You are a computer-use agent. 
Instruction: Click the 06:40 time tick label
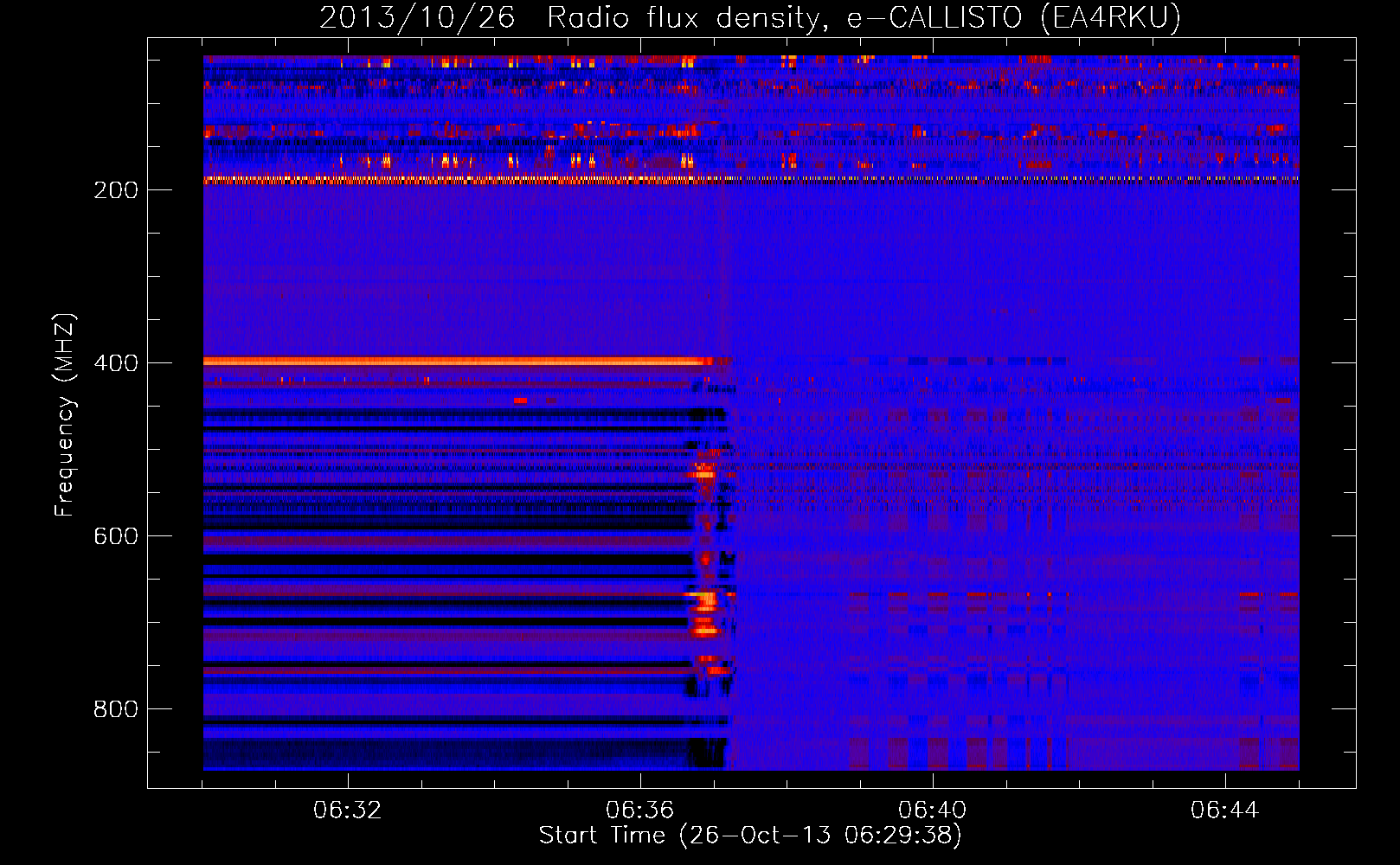(x=933, y=811)
